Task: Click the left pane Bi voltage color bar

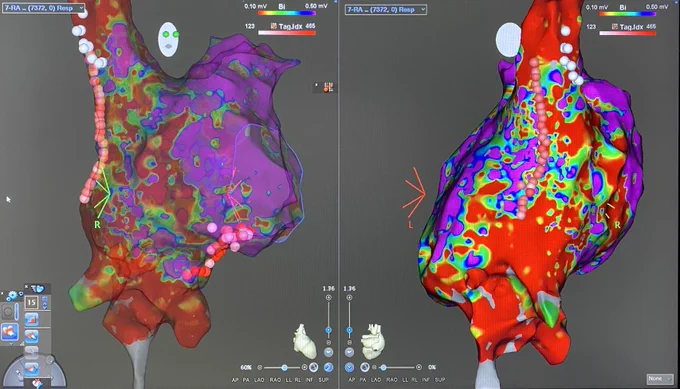Action: point(286,13)
